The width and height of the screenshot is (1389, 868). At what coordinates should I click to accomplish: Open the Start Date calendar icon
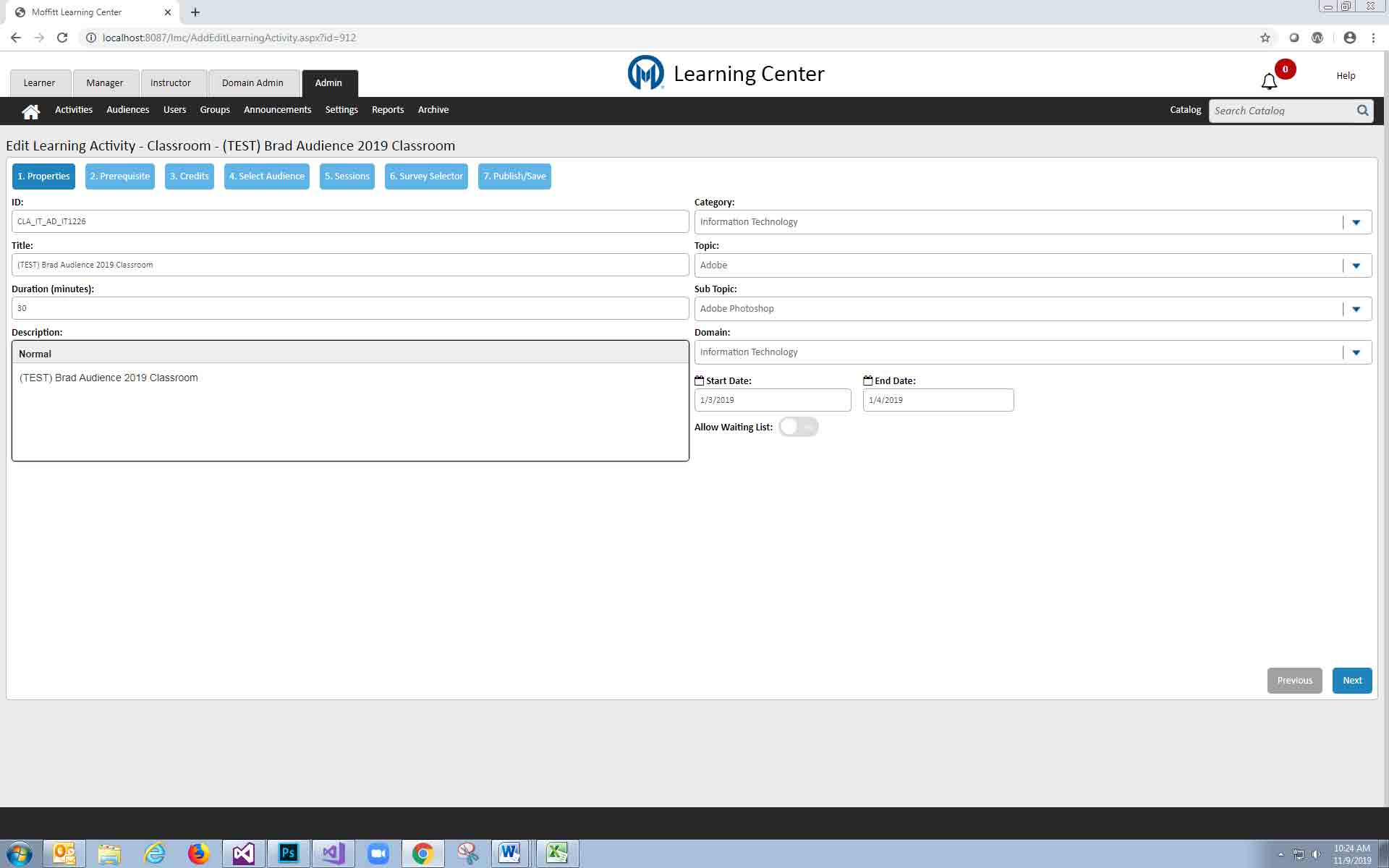(699, 380)
